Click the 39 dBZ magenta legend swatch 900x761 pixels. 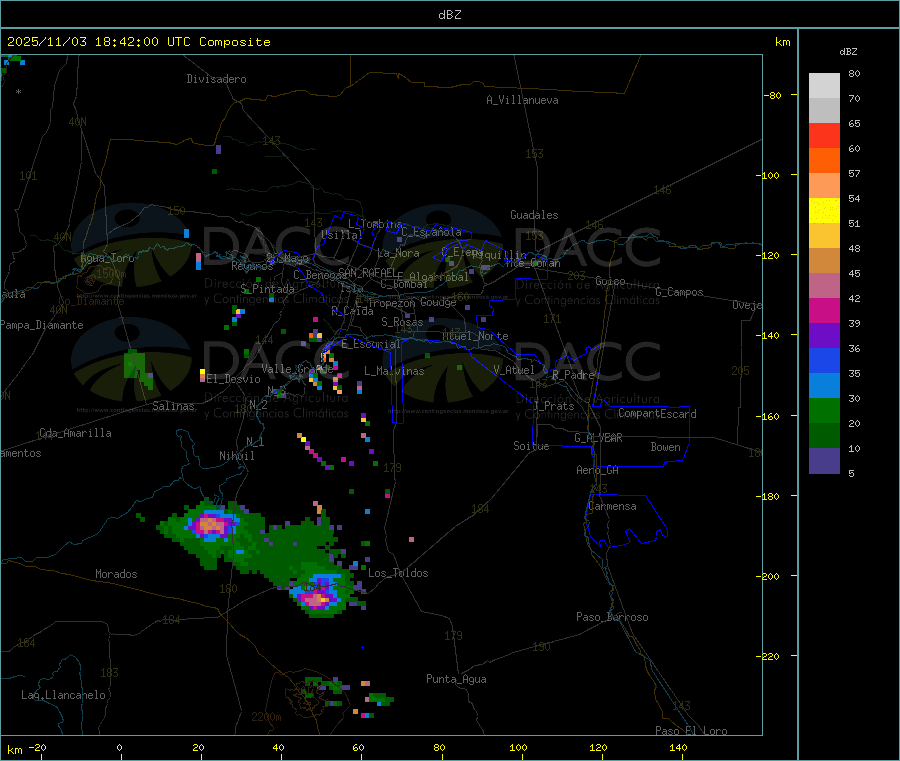(824, 310)
